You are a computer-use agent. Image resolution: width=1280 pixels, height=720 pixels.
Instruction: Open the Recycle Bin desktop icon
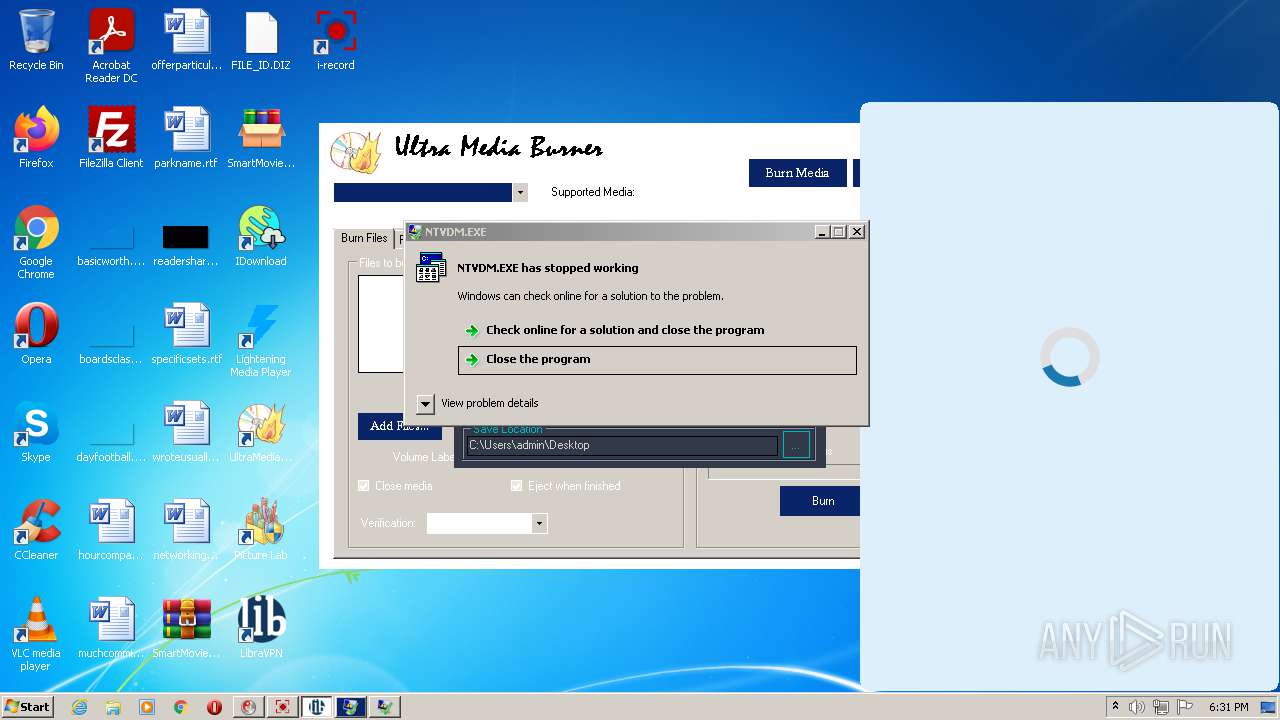click(36, 40)
